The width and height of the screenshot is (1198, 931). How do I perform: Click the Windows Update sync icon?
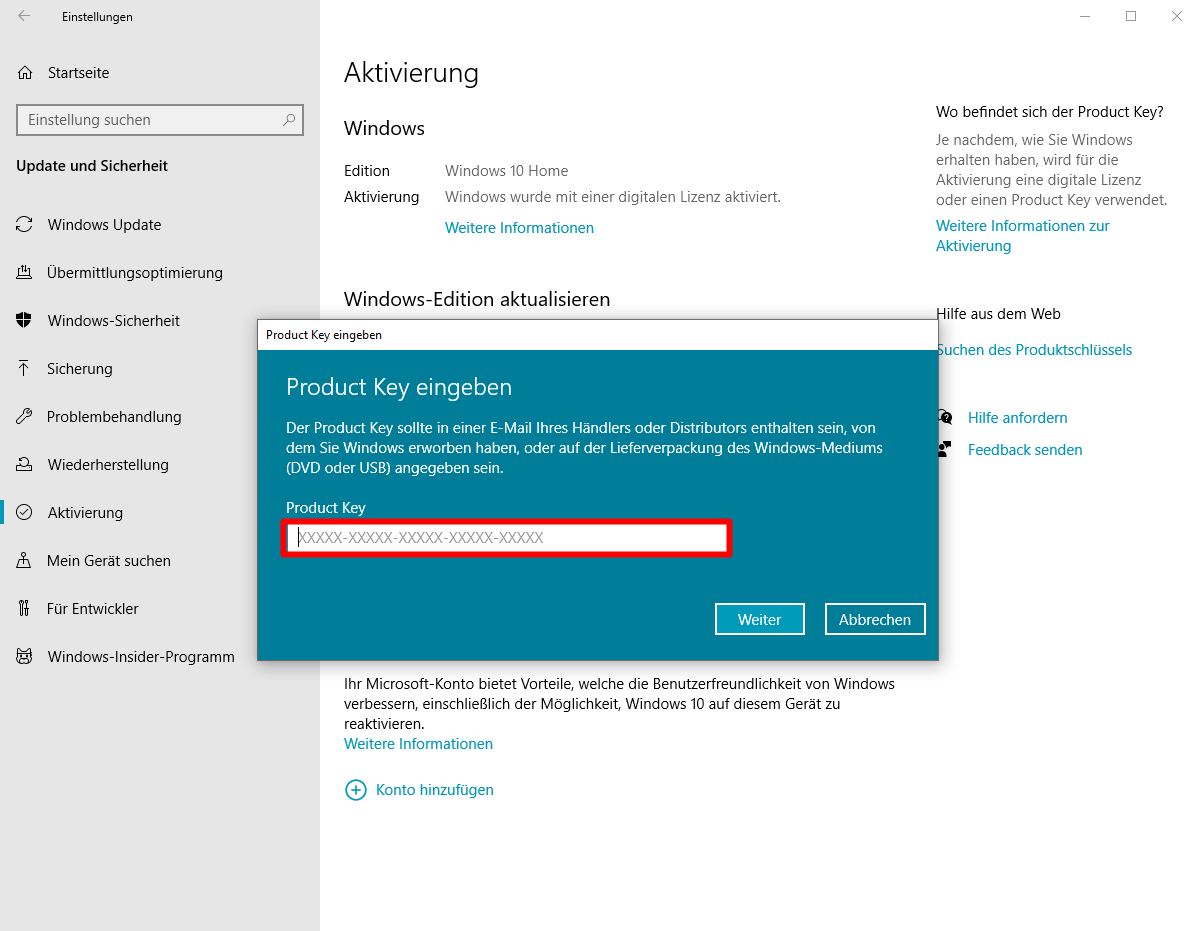pos(24,225)
